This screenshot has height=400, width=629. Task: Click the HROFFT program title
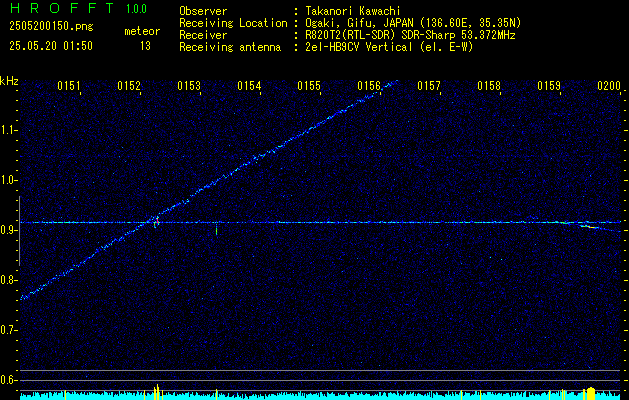(x=62, y=8)
